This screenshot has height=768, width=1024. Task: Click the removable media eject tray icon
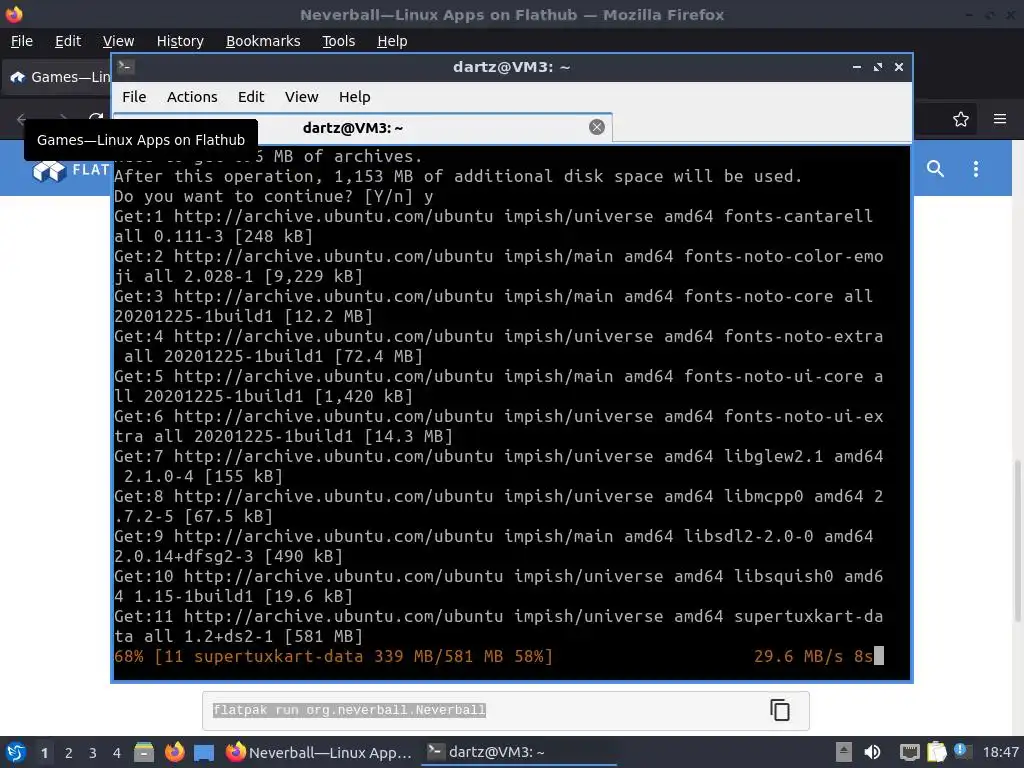coord(844,752)
